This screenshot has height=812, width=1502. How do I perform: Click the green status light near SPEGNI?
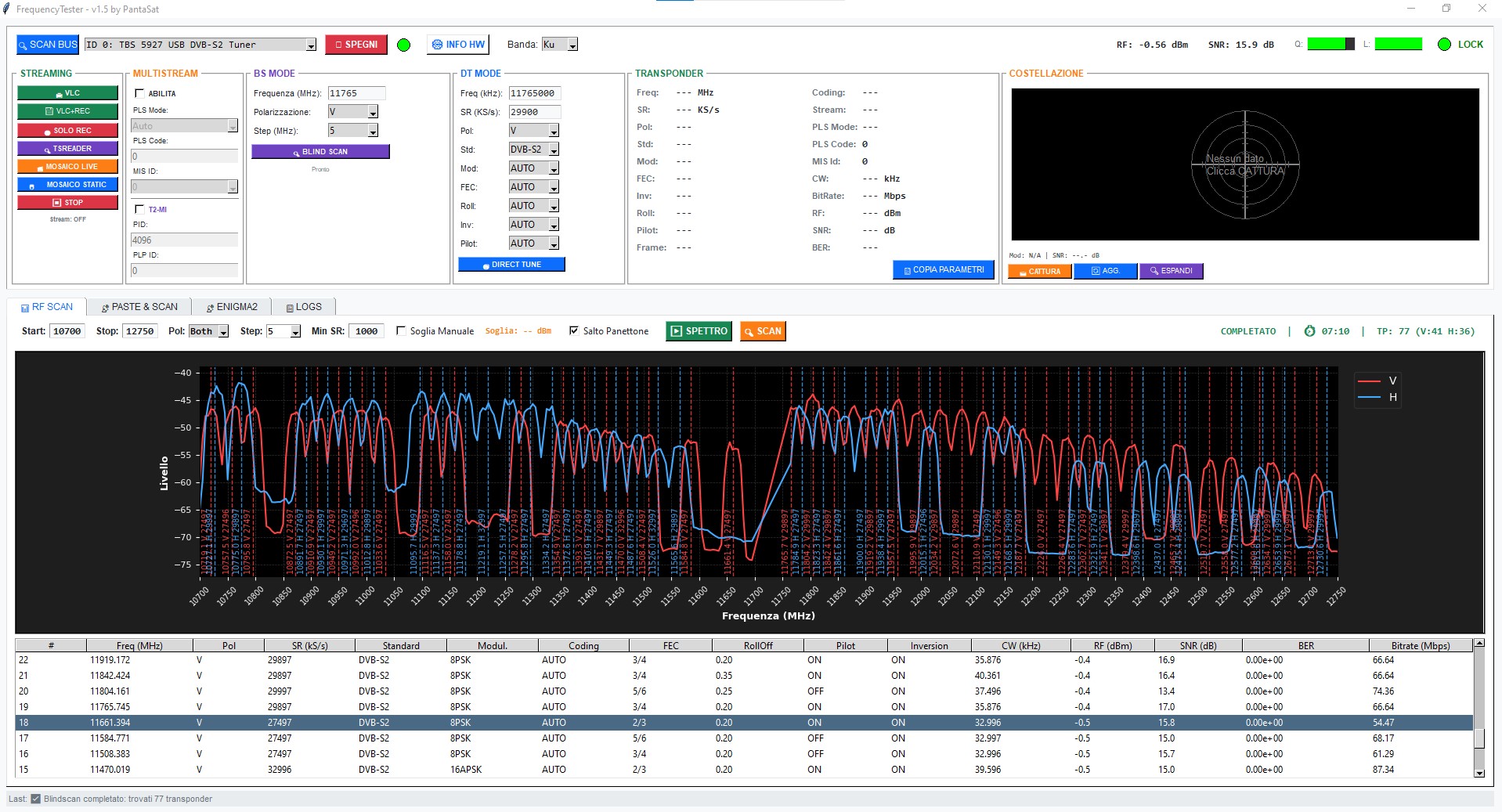click(x=404, y=45)
